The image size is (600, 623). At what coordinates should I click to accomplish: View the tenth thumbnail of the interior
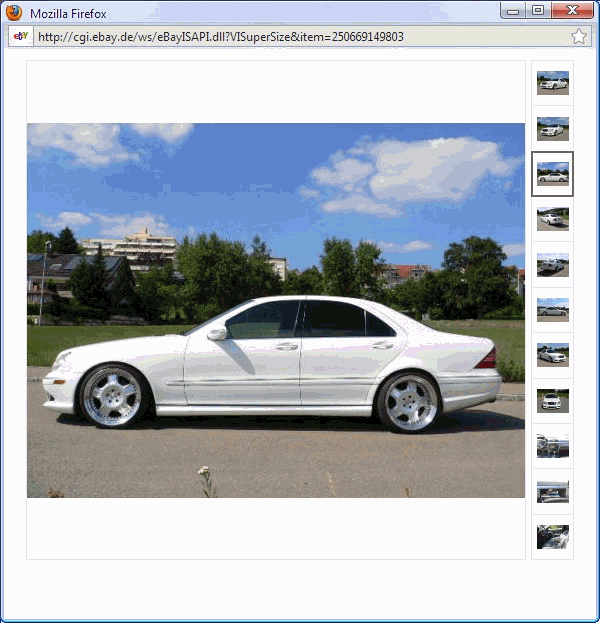pyautogui.click(x=553, y=491)
